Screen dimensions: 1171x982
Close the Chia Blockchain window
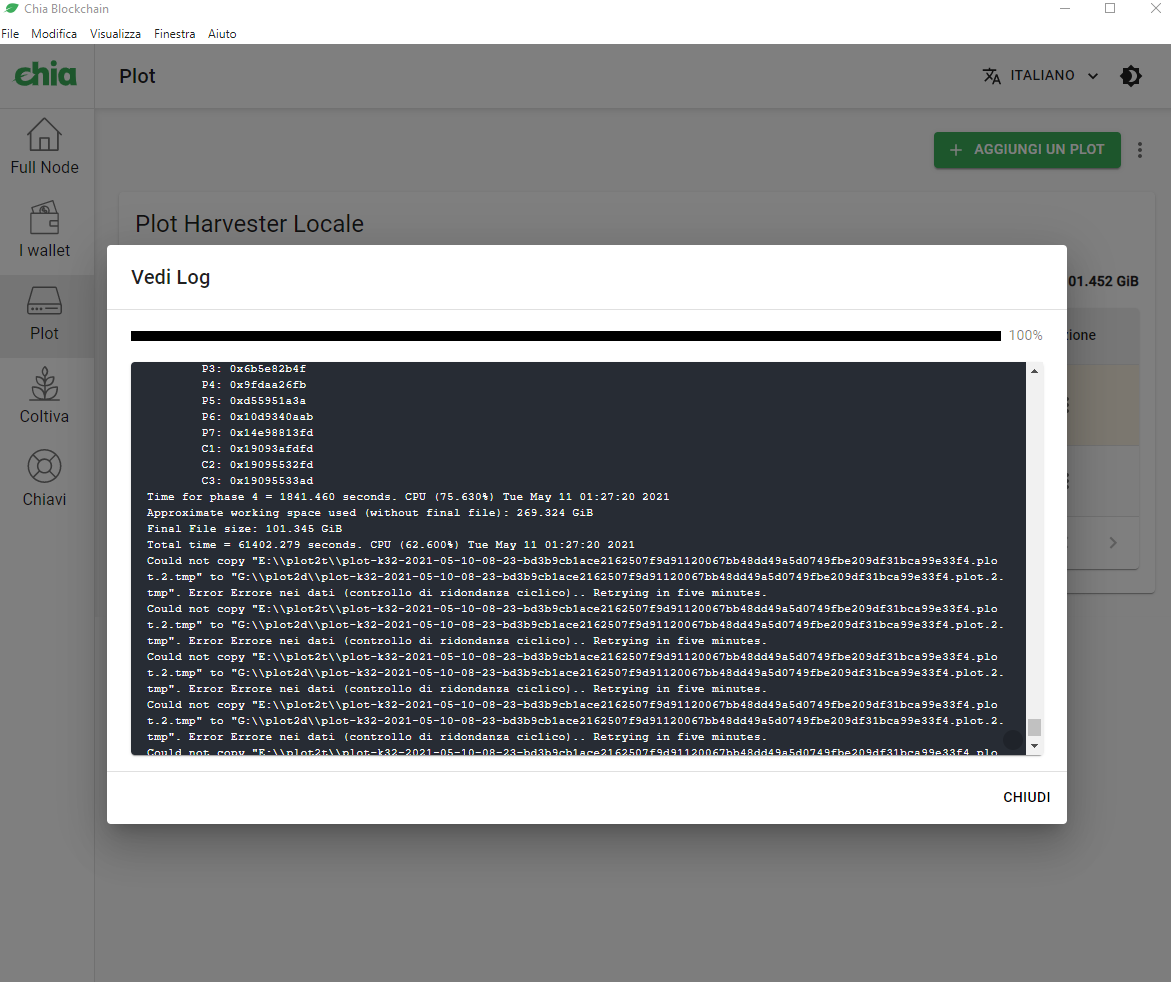pyautogui.click(x=1155, y=8)
